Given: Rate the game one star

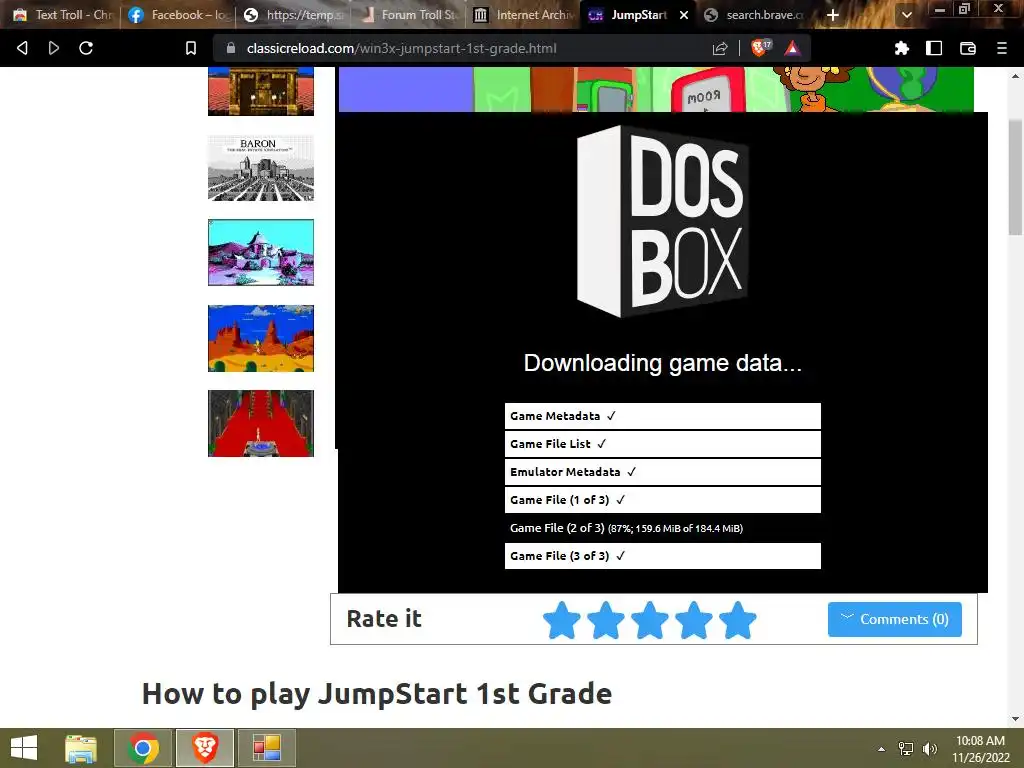Looking at the screenshot, I should (562, 620).
